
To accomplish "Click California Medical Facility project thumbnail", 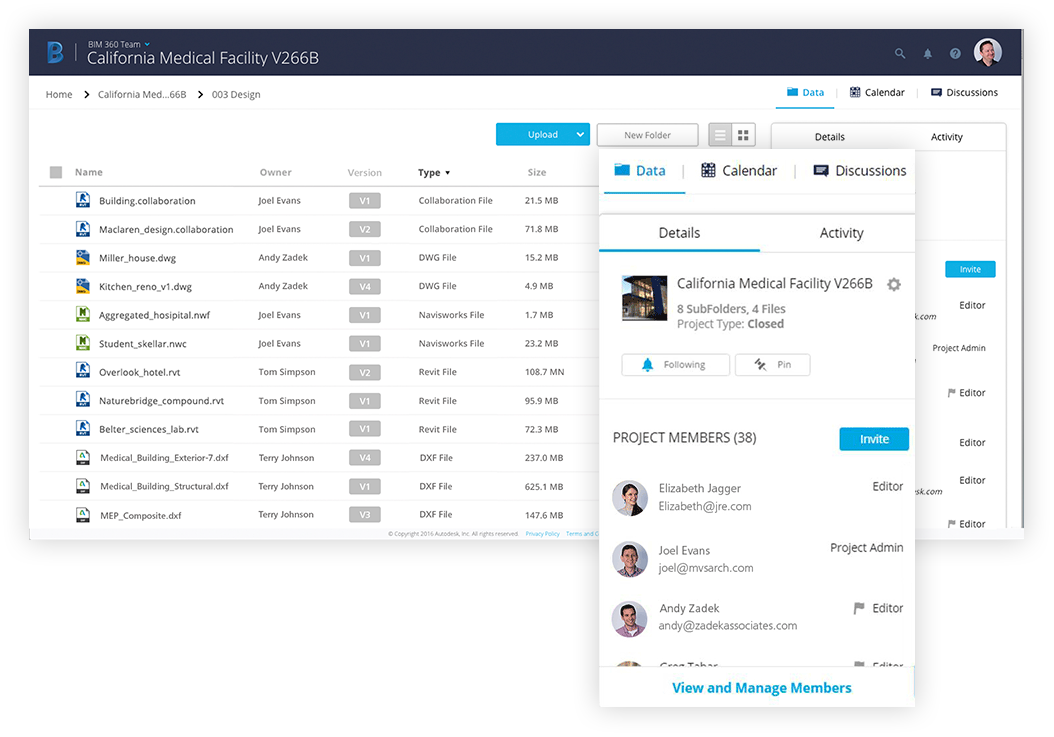I will [645, 298].
